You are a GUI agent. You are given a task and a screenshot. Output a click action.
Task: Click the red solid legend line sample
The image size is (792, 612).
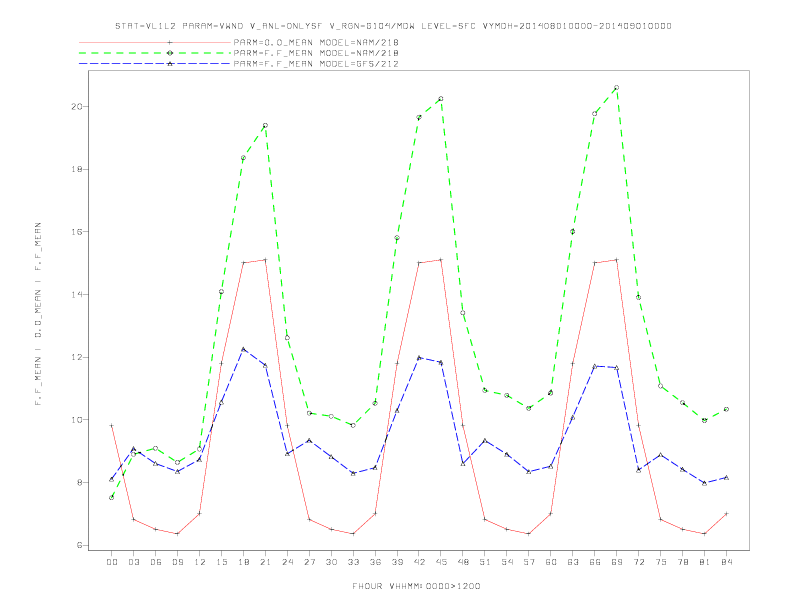click(155, 42)
